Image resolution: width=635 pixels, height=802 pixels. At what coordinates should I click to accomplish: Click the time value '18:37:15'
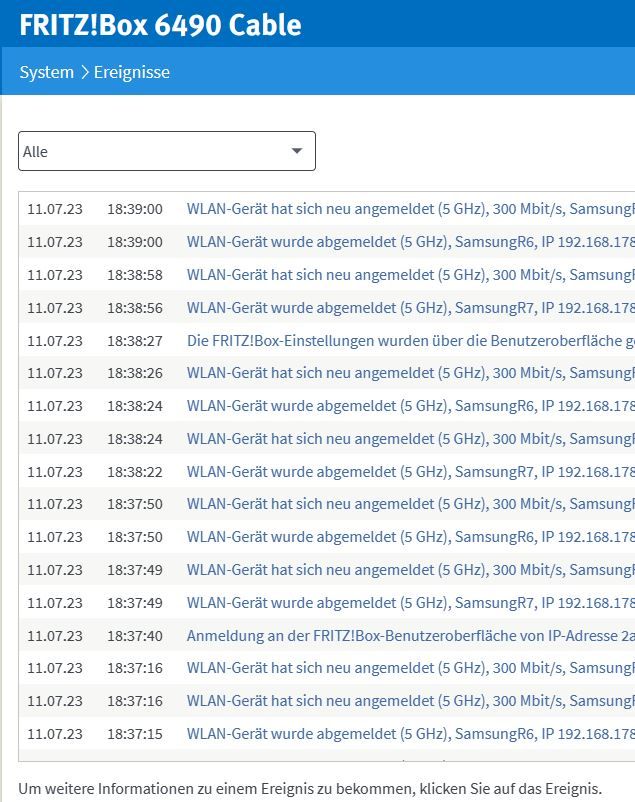point(135,734)
